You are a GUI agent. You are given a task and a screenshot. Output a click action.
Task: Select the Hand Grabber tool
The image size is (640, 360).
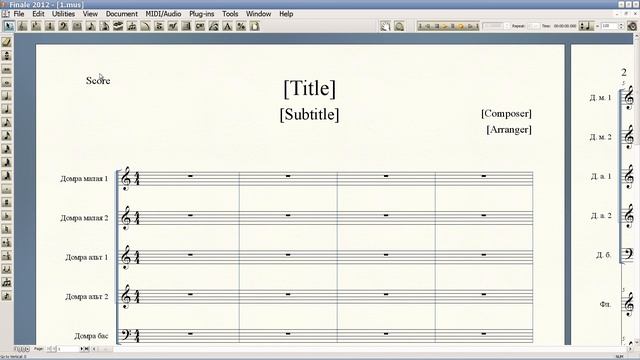(385, 26)
